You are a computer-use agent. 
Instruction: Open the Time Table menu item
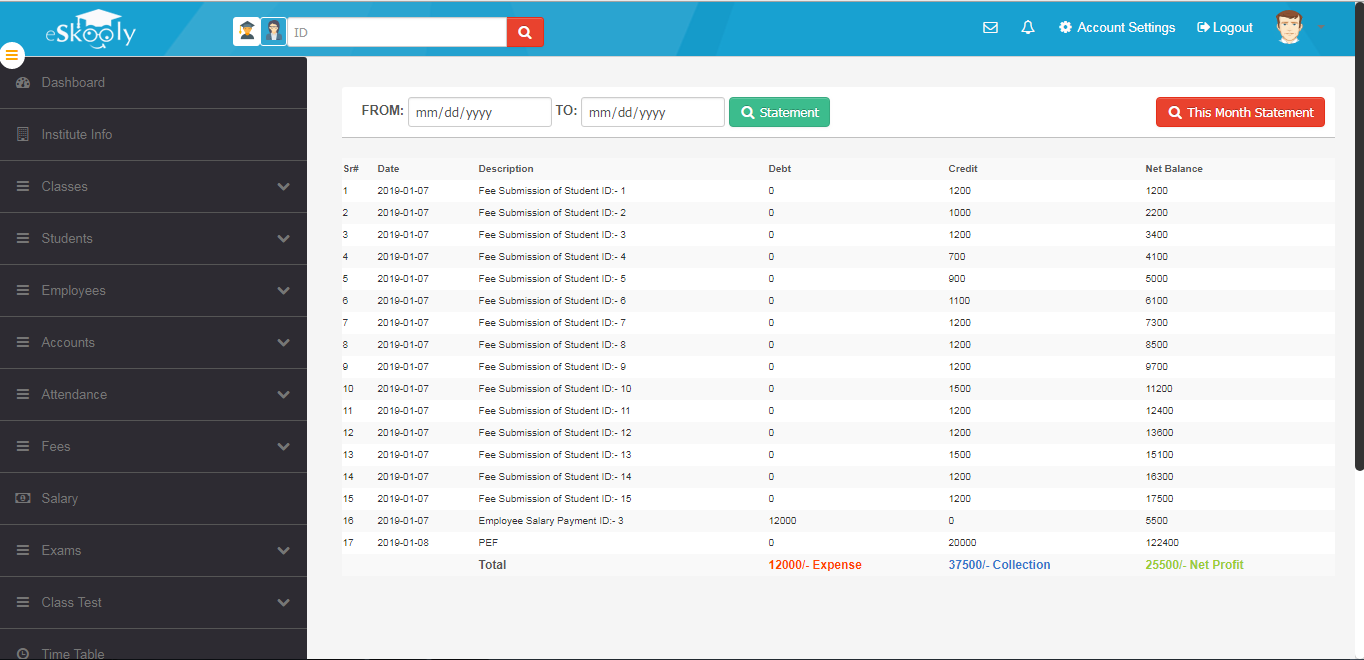(x=153, y=645)
